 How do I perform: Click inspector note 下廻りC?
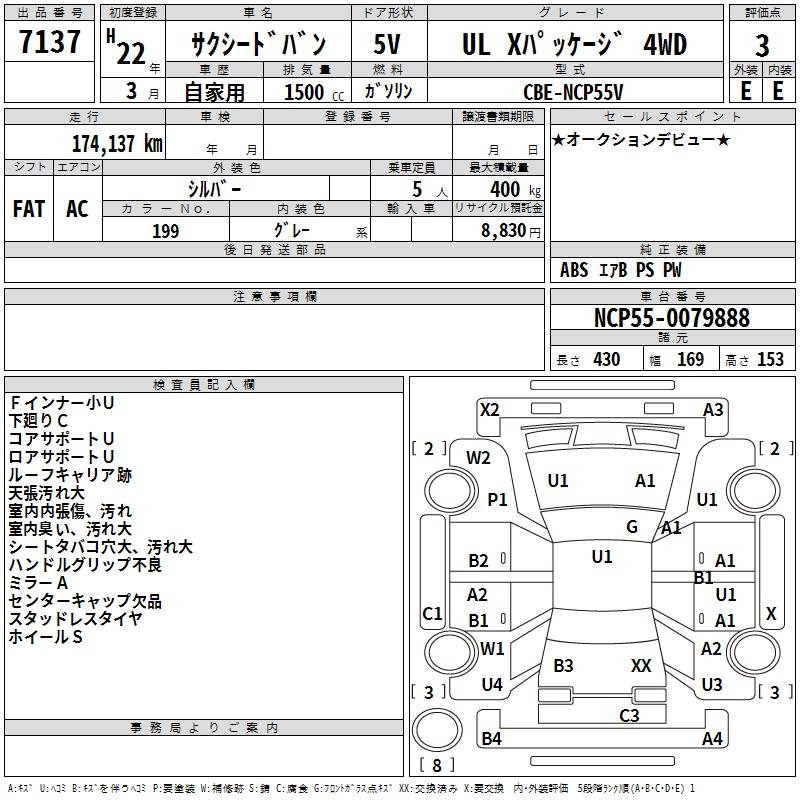coord(38,421)
